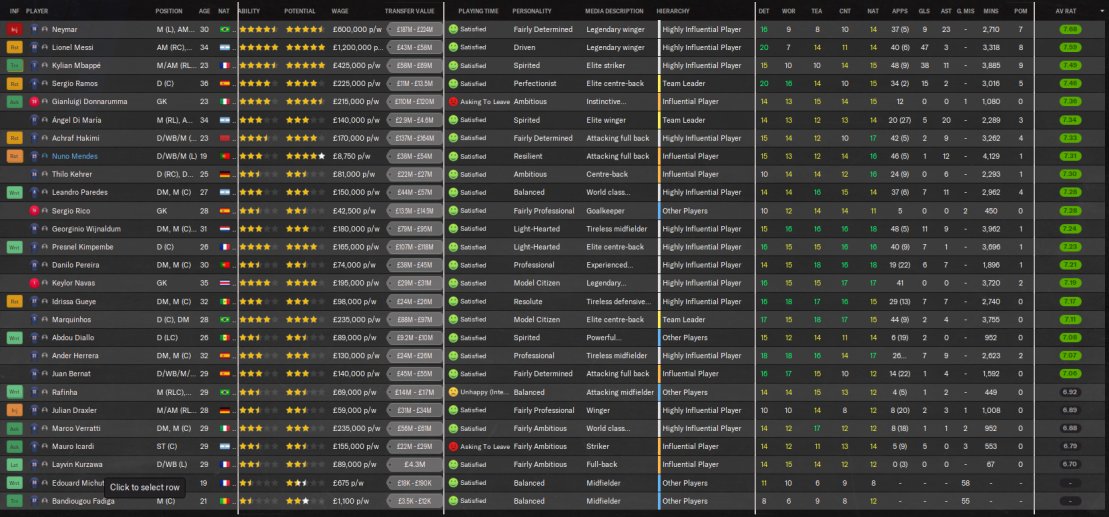Click Rafinha's grey 6.92 average rating badge

click(x=1070, y=392)
